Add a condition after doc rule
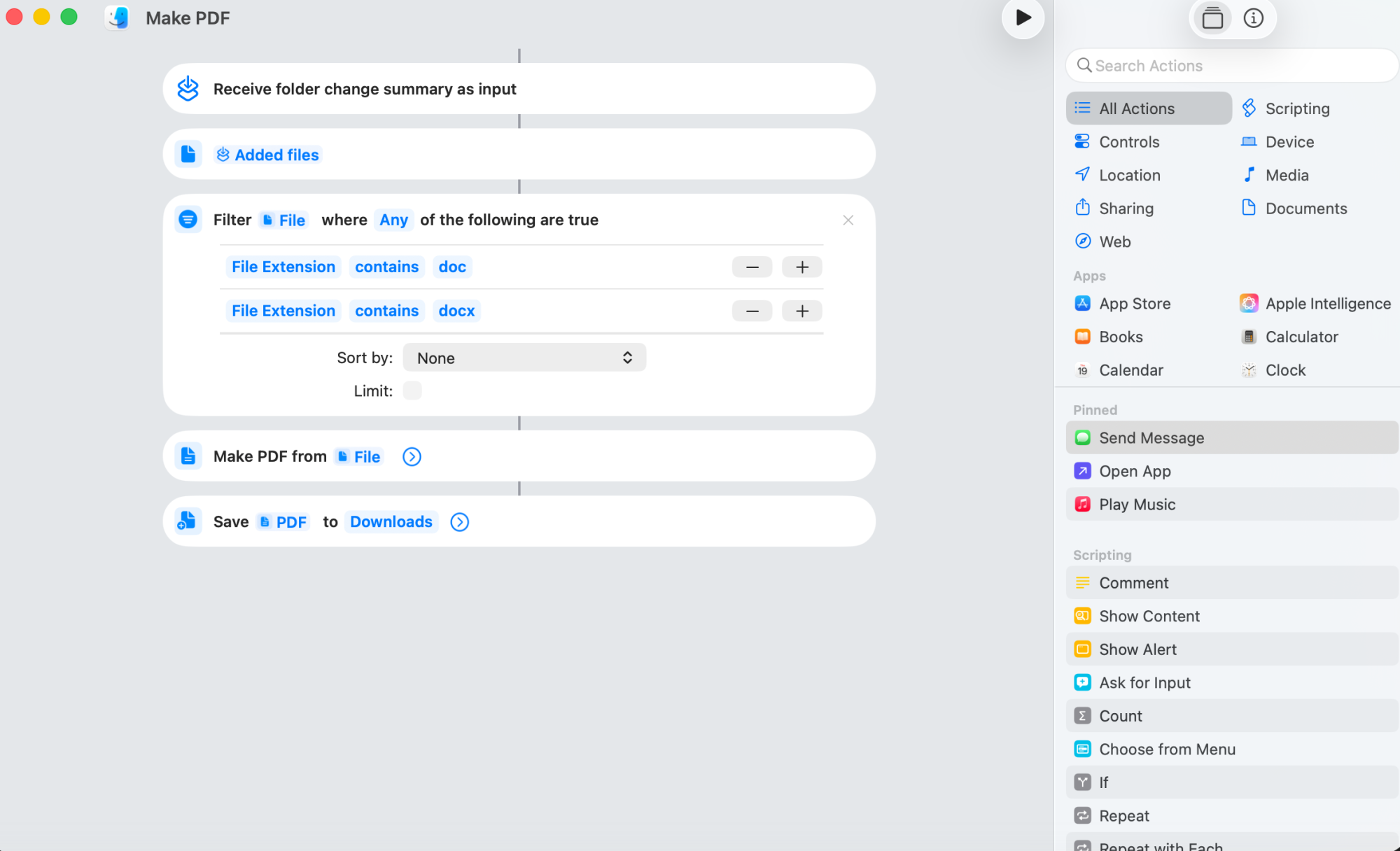This screenshot has height=851, width=1400. (x=802, y=267)
